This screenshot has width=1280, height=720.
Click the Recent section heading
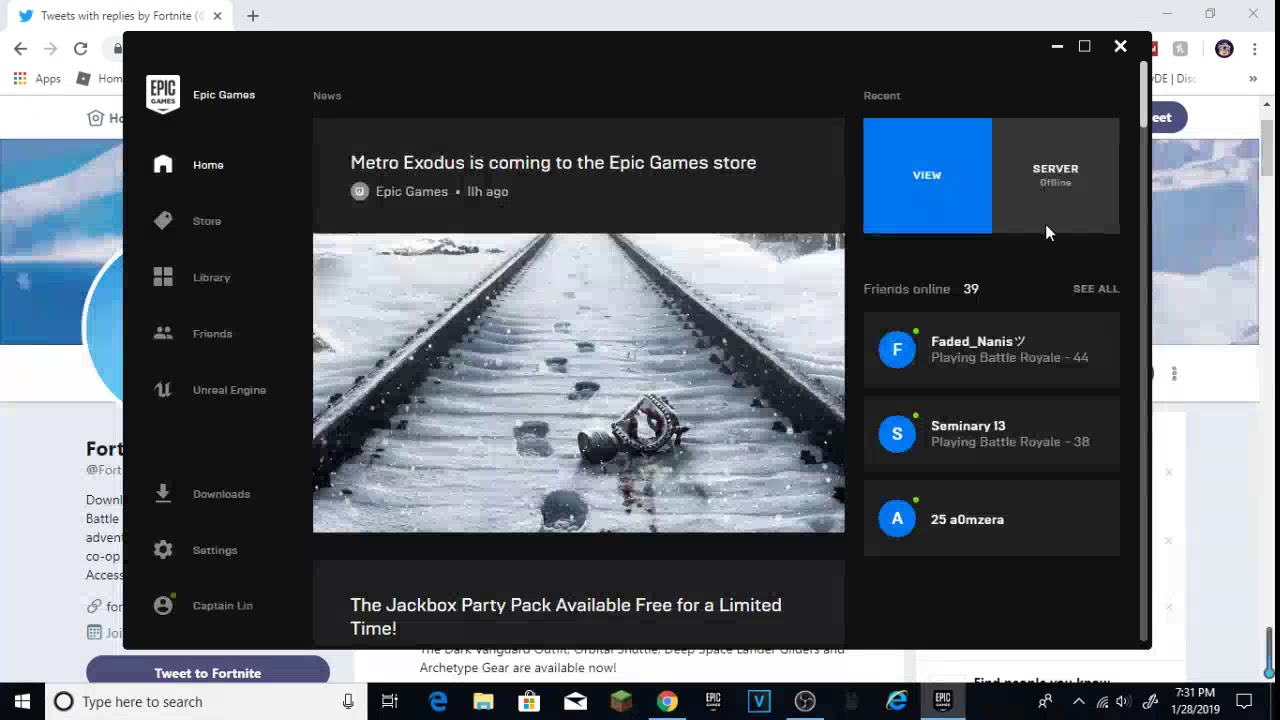pos(882,96)
